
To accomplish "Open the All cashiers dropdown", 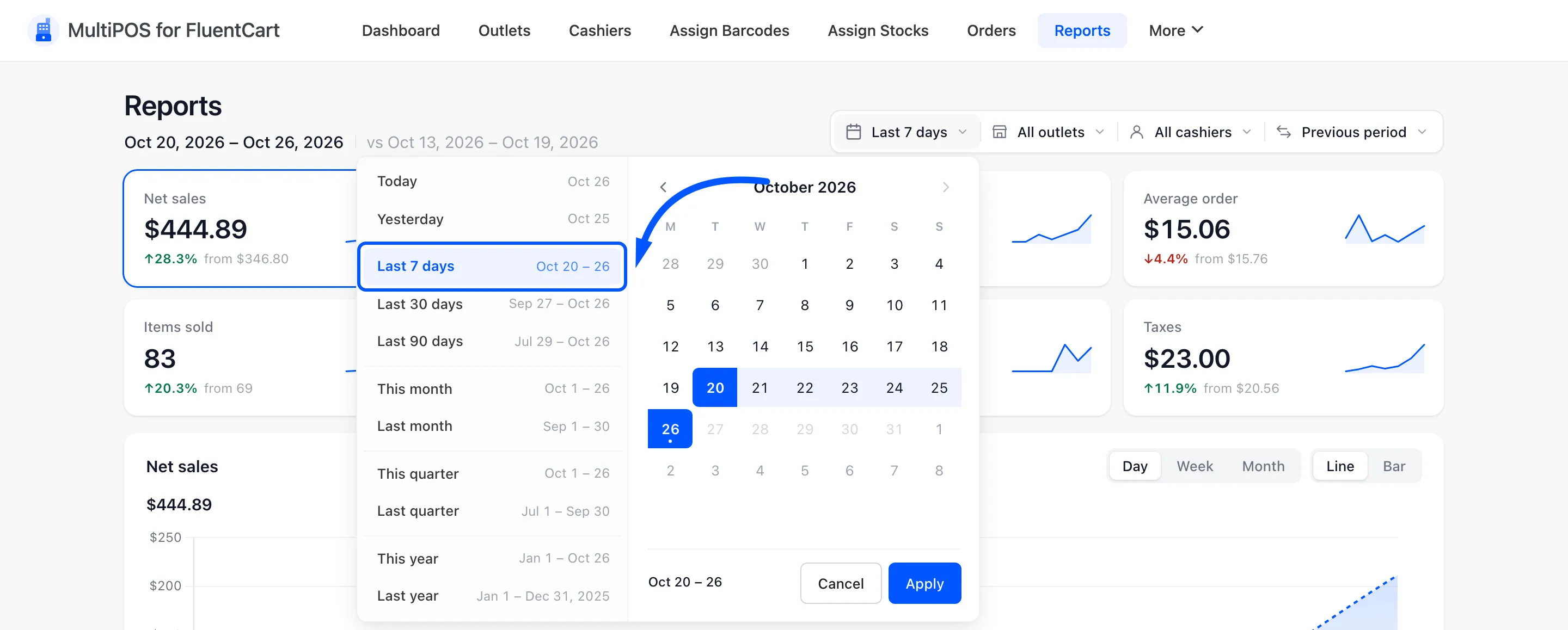I will click(x=1191, y=132).
